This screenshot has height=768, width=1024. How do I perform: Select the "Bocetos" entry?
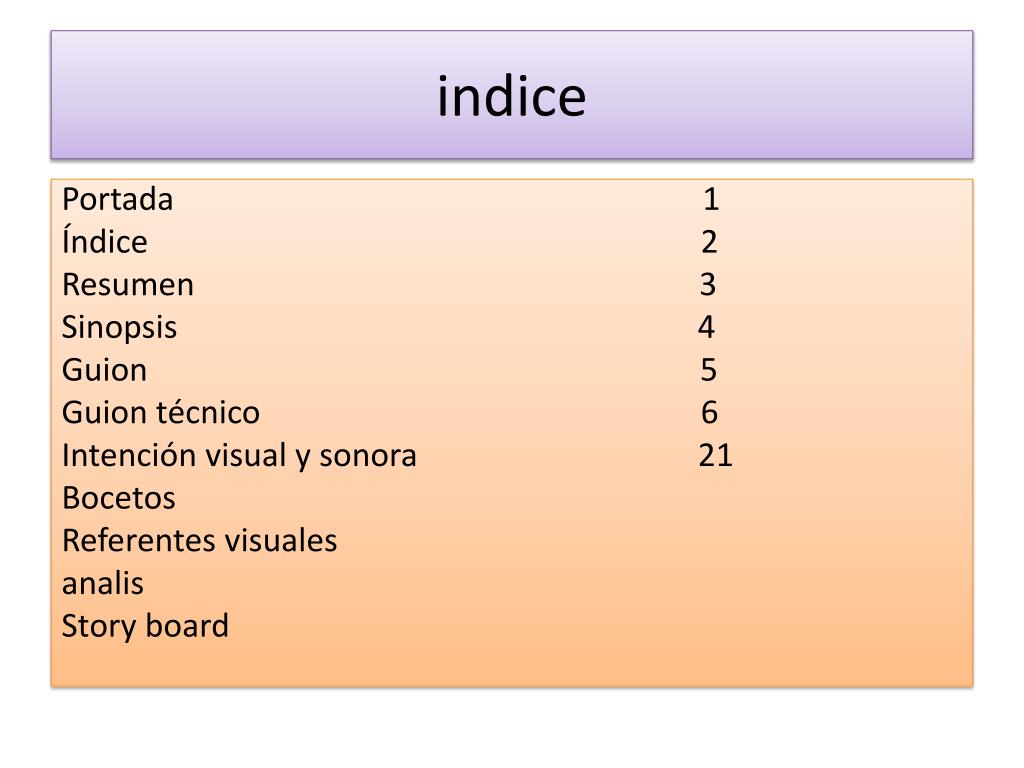(x=118, y=498)
